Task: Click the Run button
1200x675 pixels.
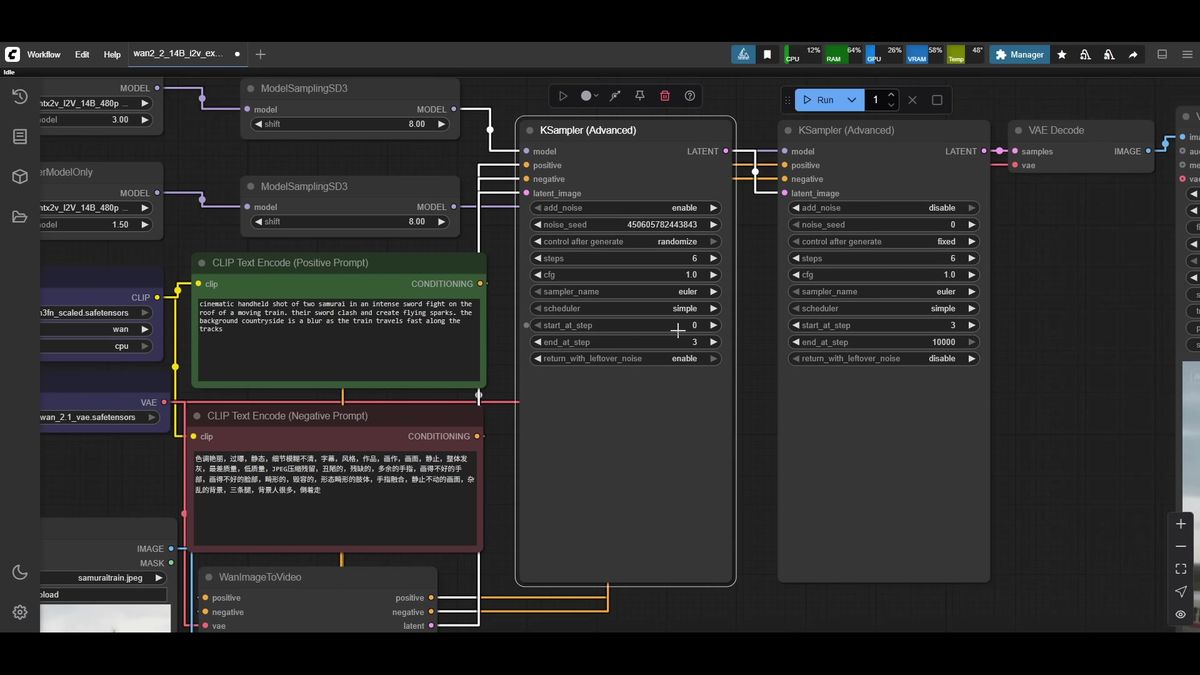Action: [819, 100]
